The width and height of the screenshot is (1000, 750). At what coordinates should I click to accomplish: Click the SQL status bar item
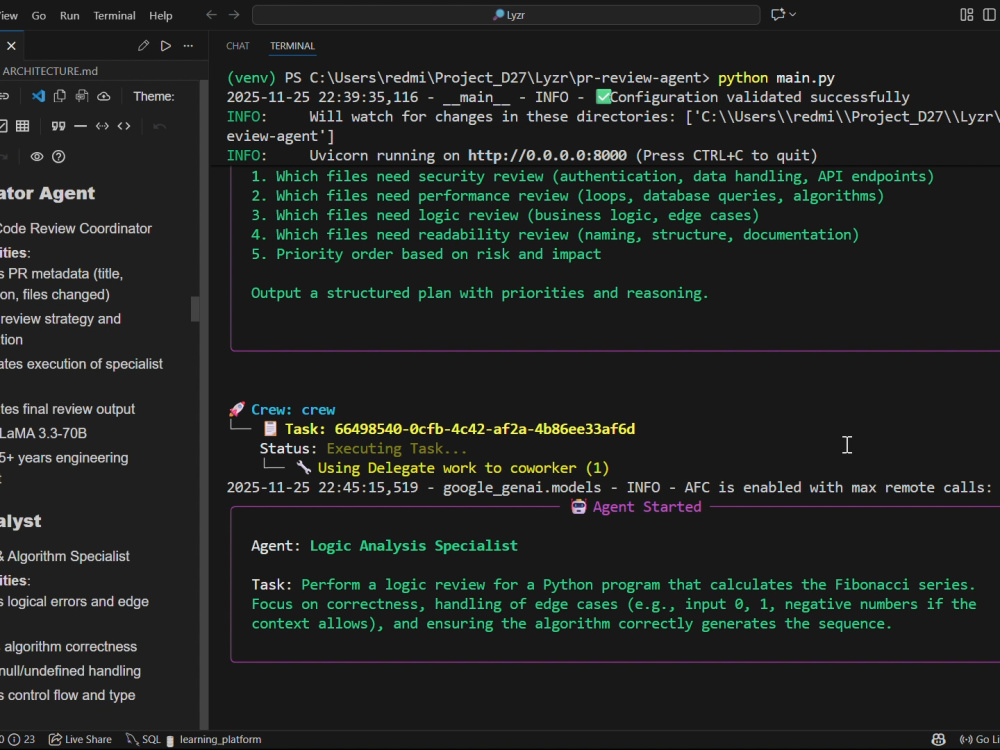[x=143, y=739]
